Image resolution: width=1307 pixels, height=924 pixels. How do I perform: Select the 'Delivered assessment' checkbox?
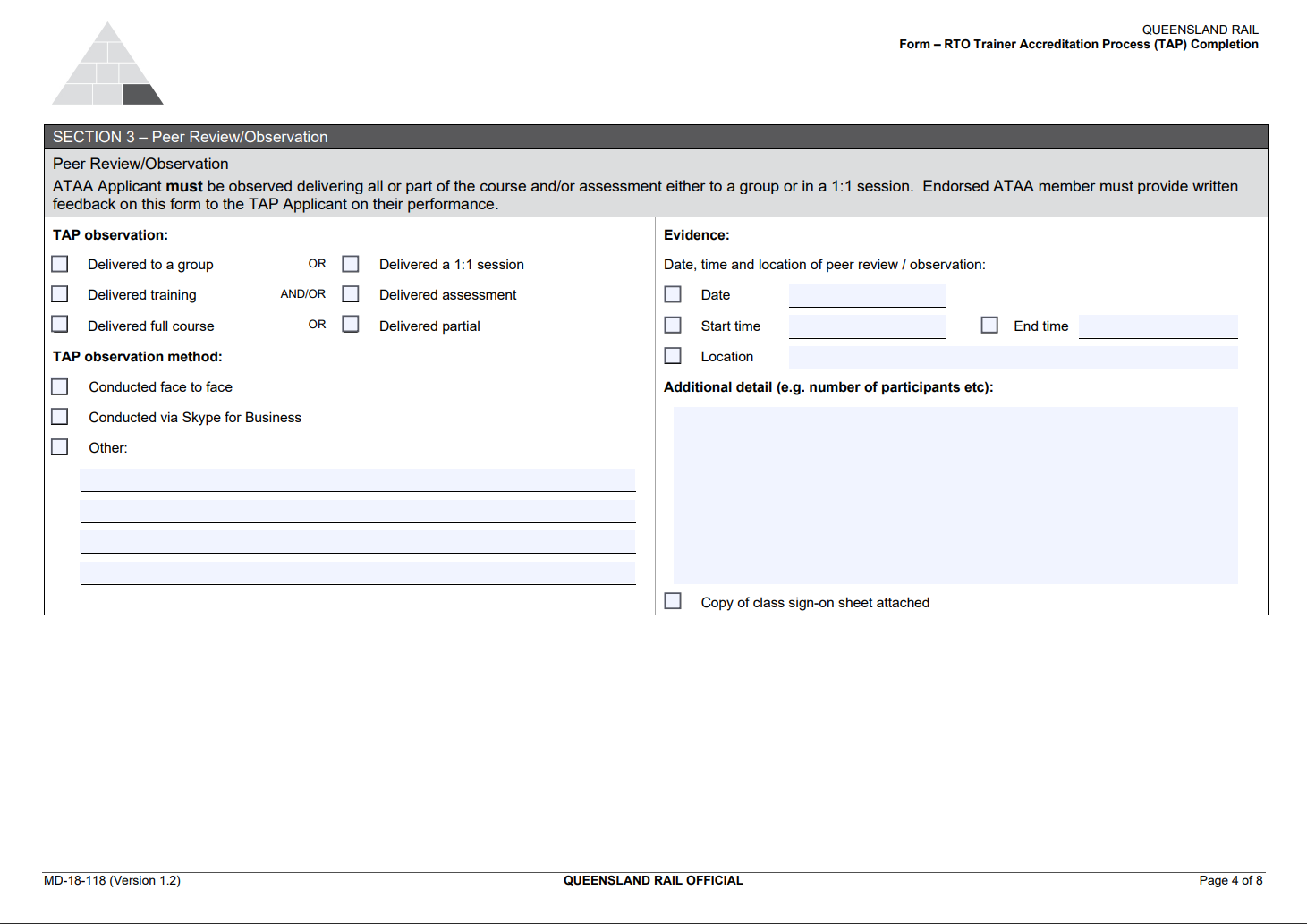tap(351, 294)
